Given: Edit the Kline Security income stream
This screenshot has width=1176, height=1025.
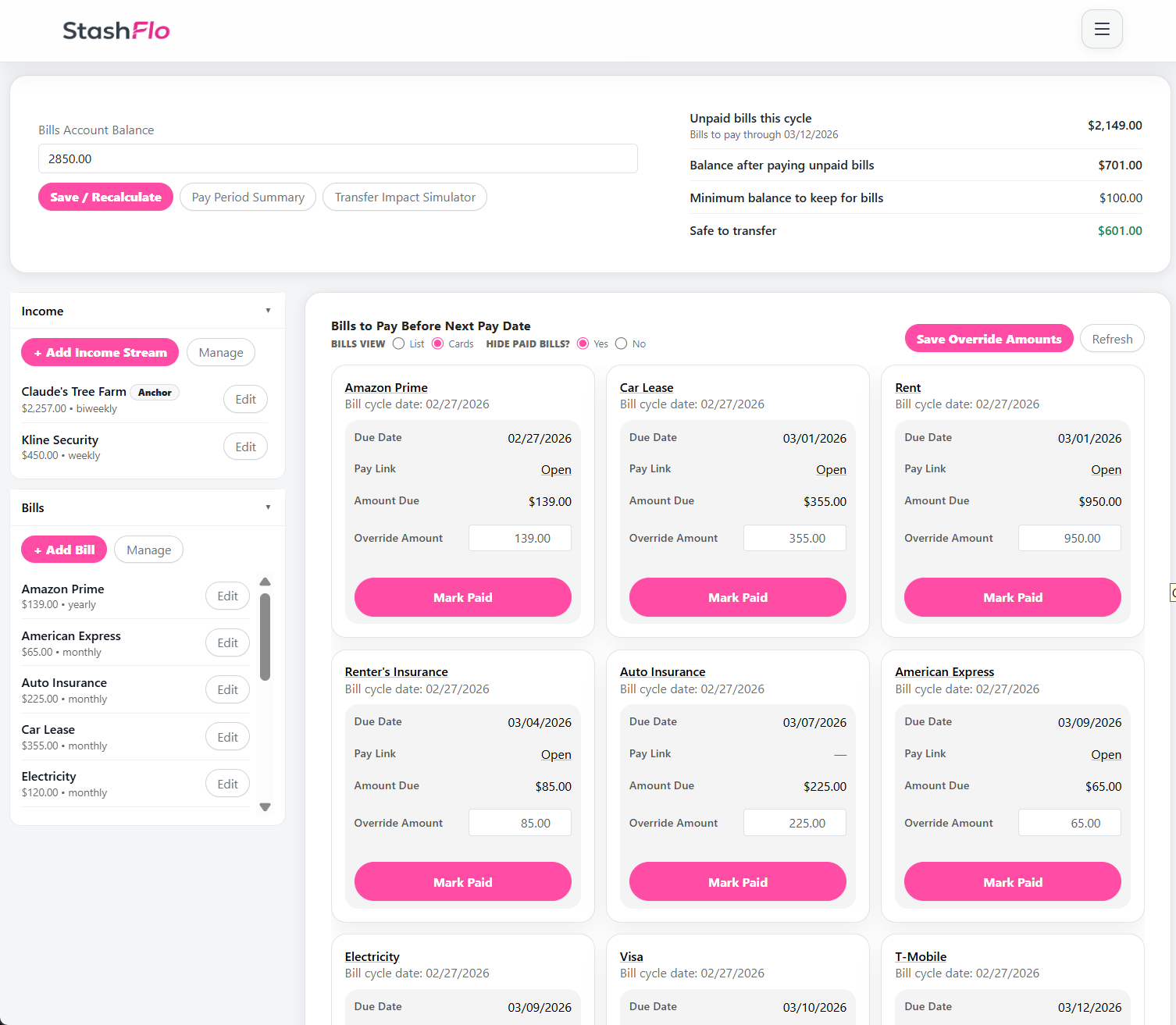Looking at the screenshot, I should (245, 446).
